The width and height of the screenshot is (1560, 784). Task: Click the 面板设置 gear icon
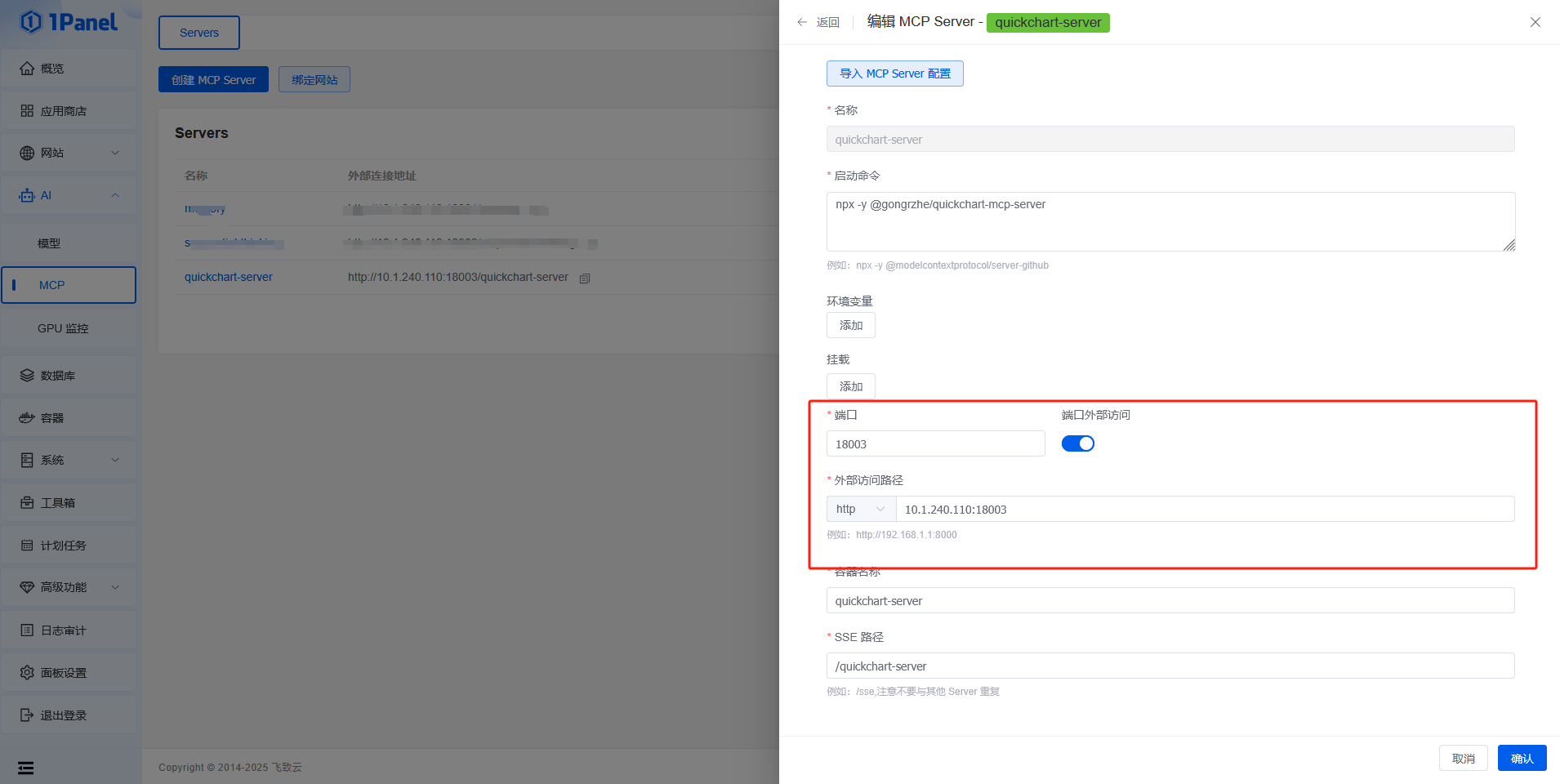click(x=27, y=673)
